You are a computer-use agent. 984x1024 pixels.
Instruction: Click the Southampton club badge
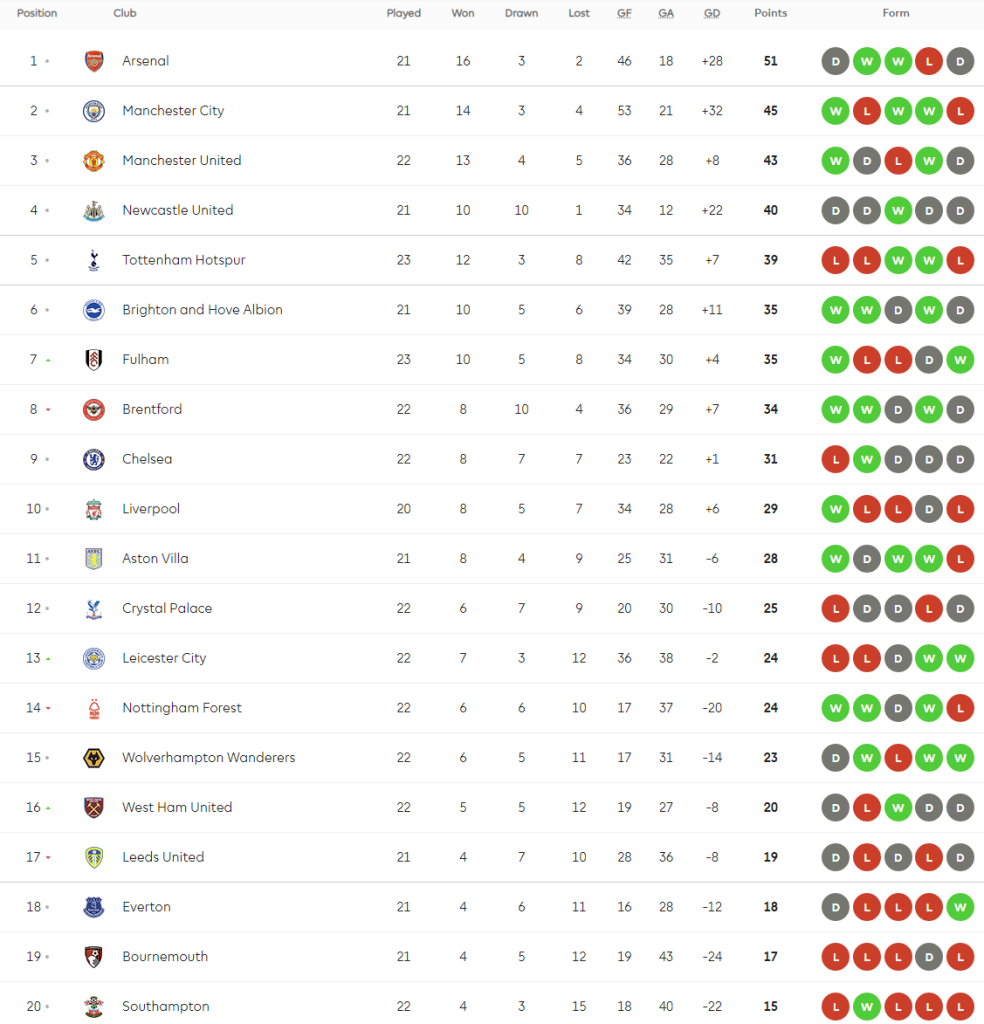point(94,1006)
